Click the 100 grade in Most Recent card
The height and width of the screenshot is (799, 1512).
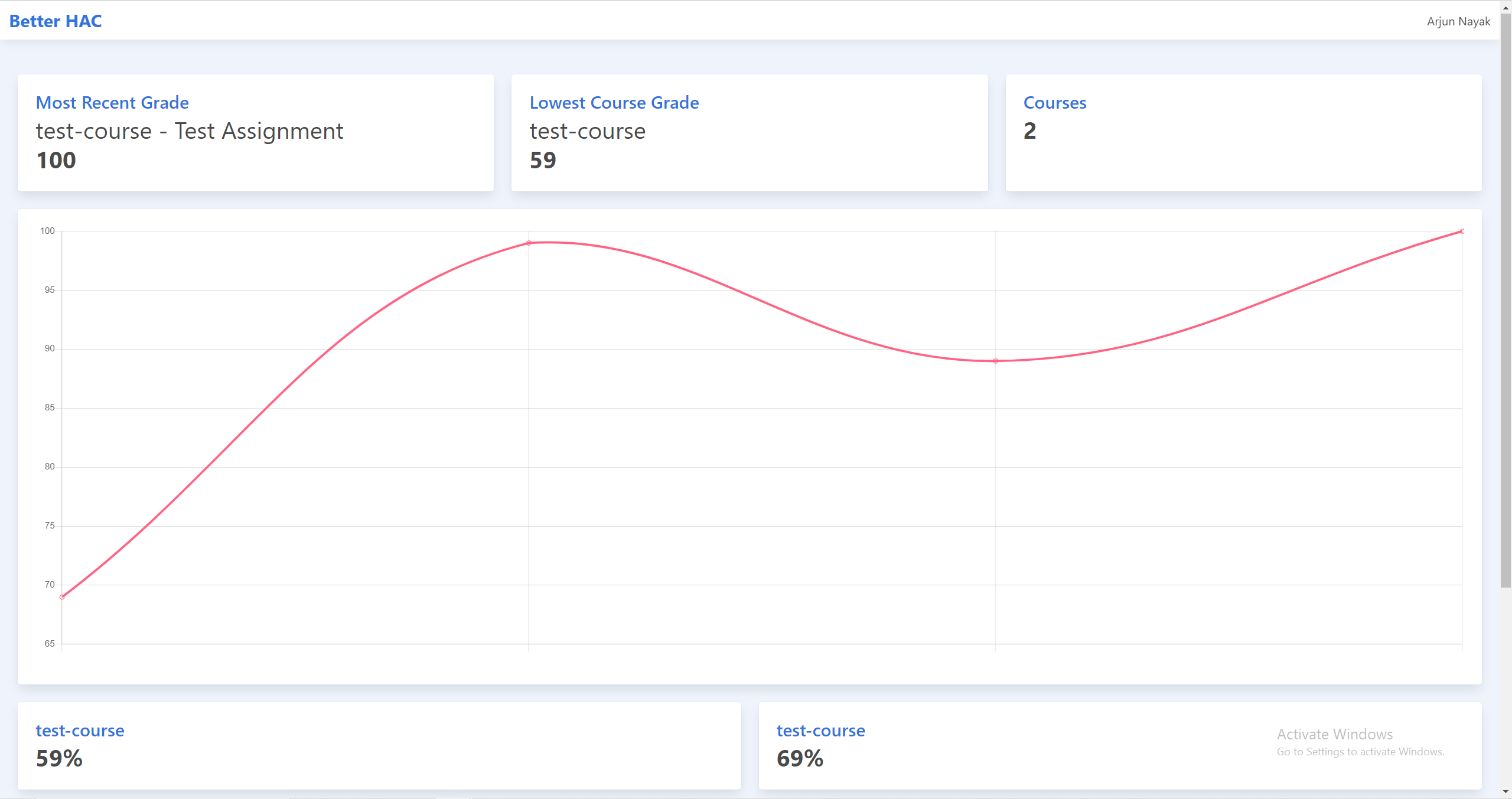click(56, 161)
